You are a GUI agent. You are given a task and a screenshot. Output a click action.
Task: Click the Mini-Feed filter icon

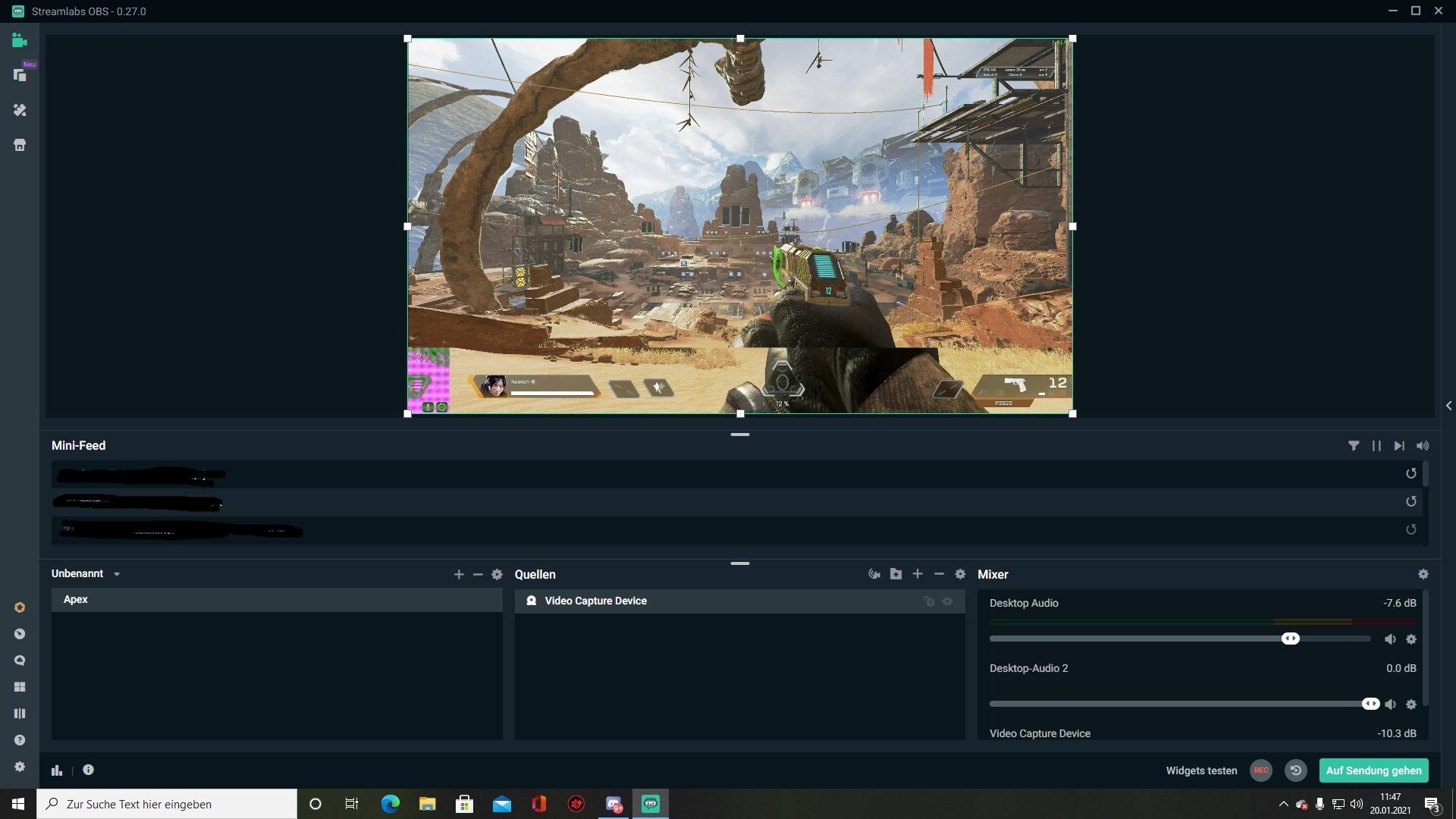click(1354, 446)
